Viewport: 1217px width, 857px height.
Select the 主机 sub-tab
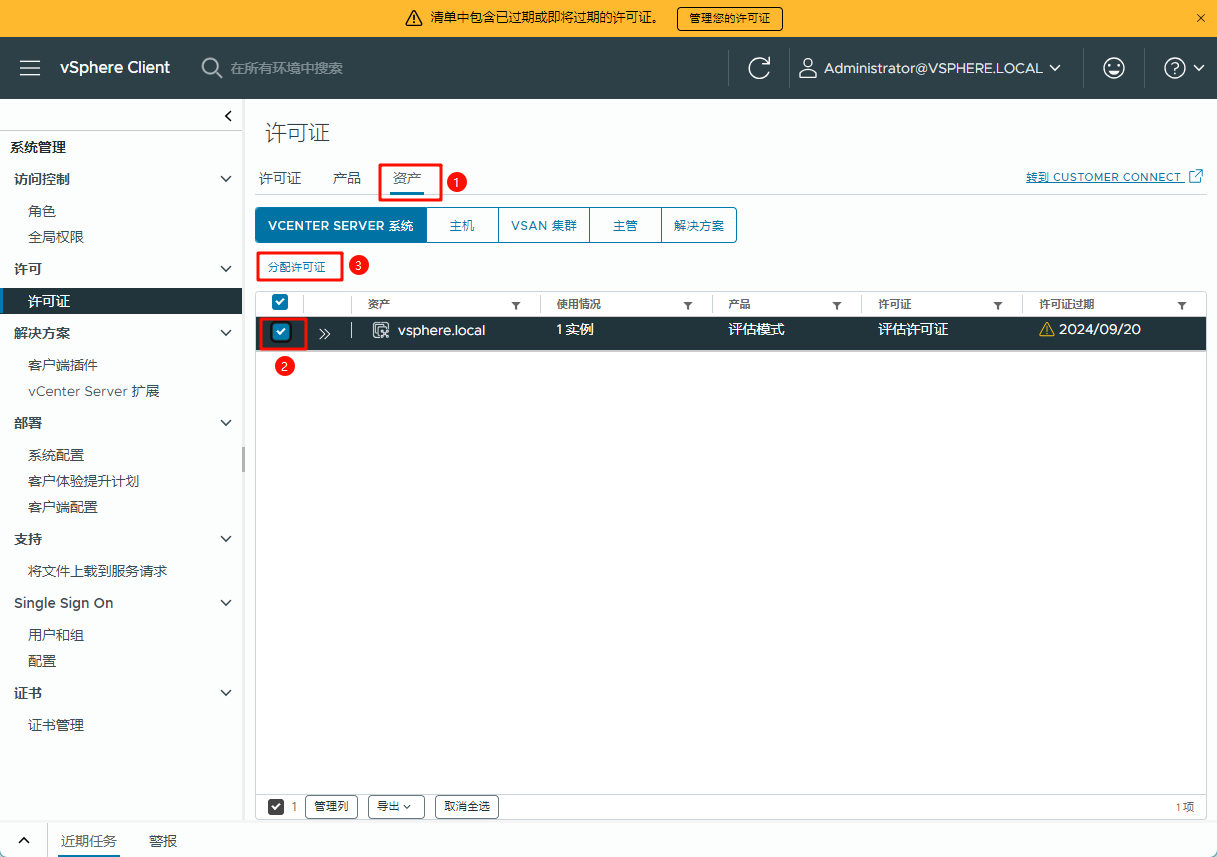[x=462, y=226]
